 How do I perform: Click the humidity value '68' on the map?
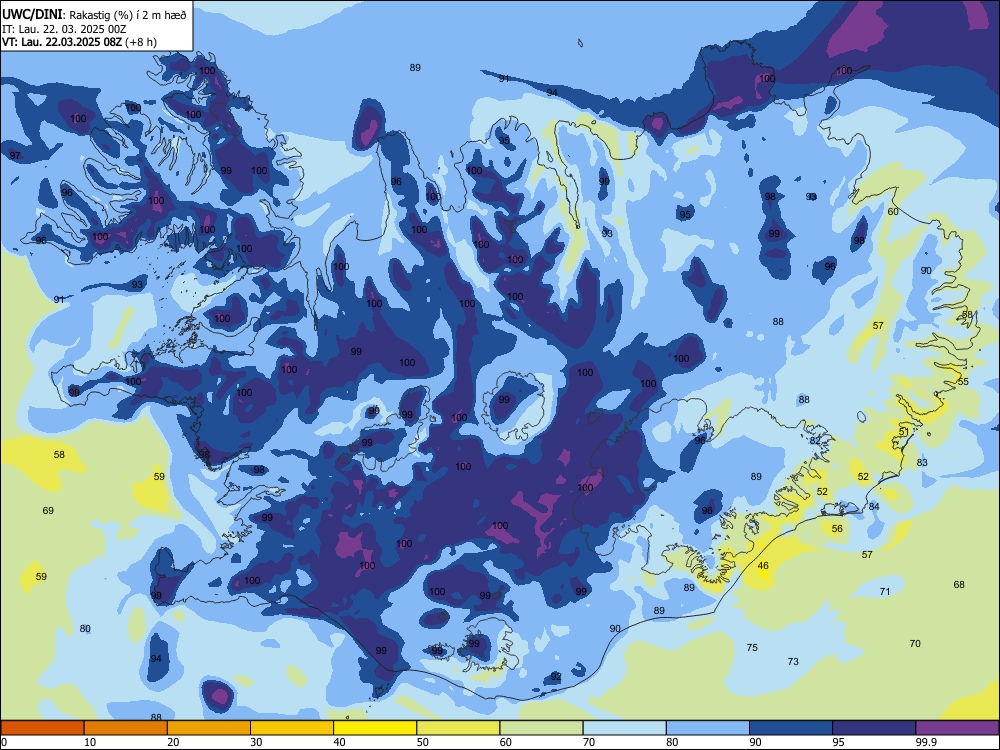tap(959, 584)
